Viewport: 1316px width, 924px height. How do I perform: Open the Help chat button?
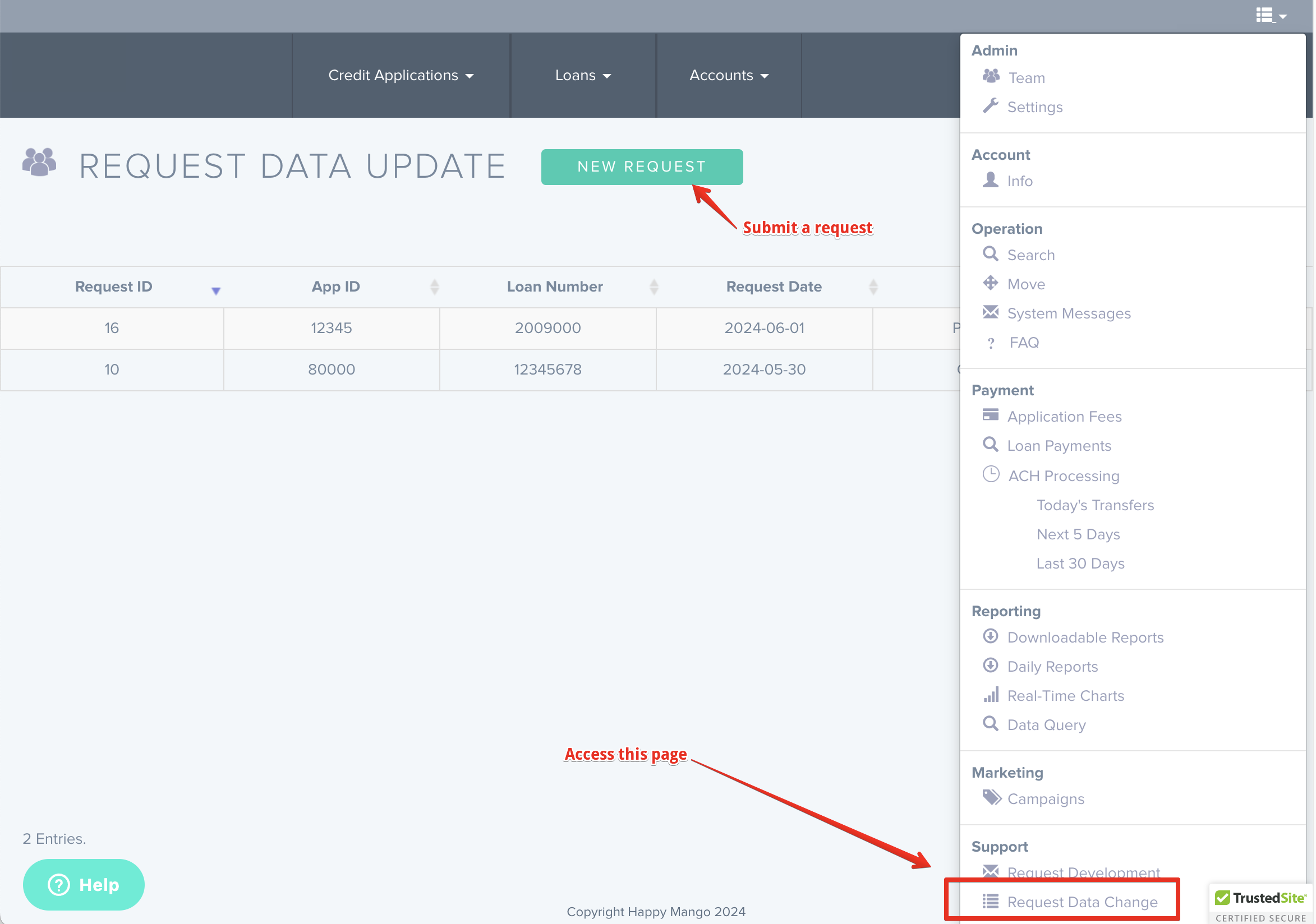click(x=84, y=885)
